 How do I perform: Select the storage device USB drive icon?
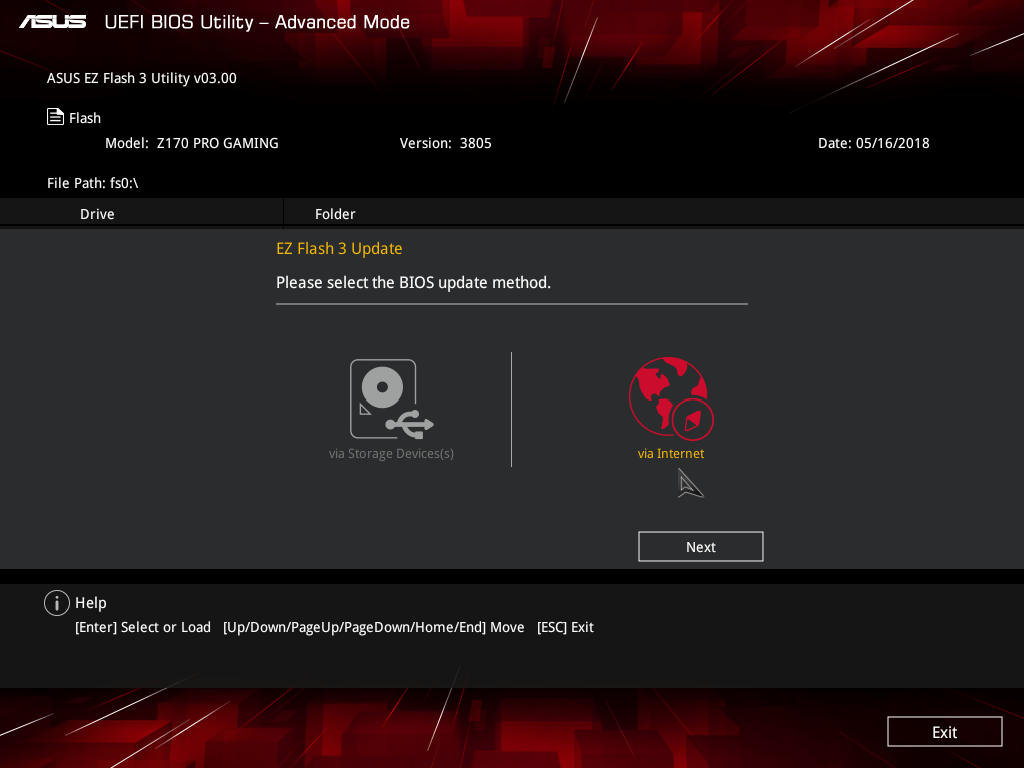(391, 399)
